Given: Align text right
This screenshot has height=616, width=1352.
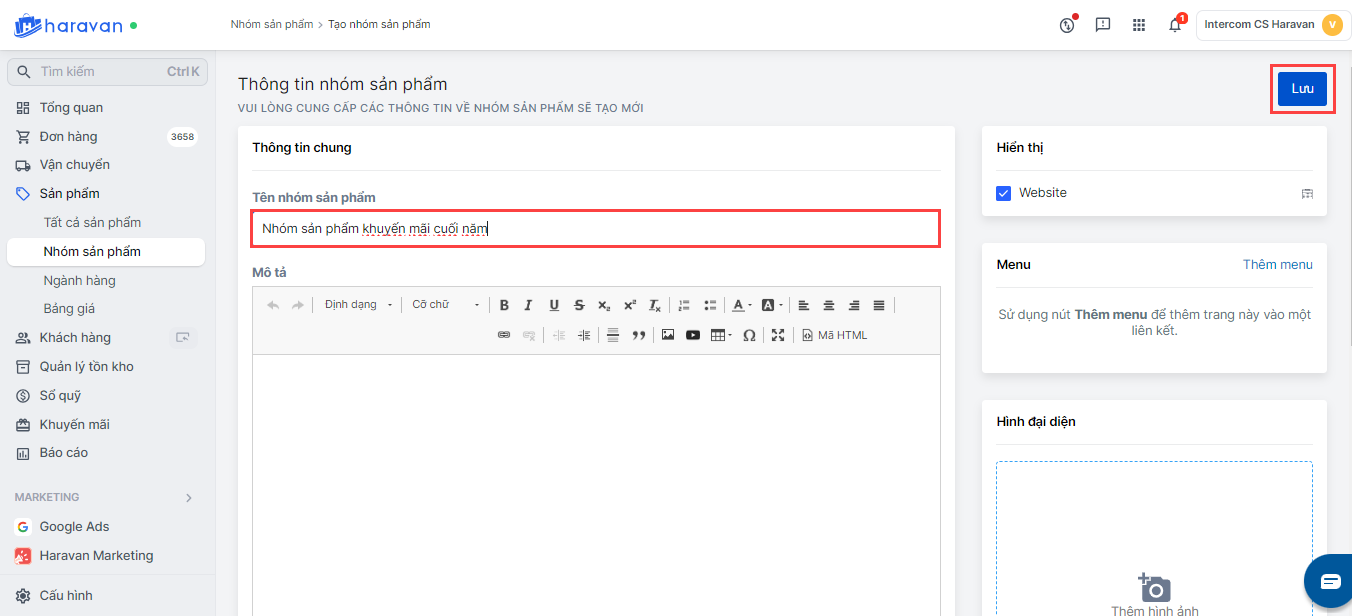Looking at the screenshot, I should coord(854,305).
